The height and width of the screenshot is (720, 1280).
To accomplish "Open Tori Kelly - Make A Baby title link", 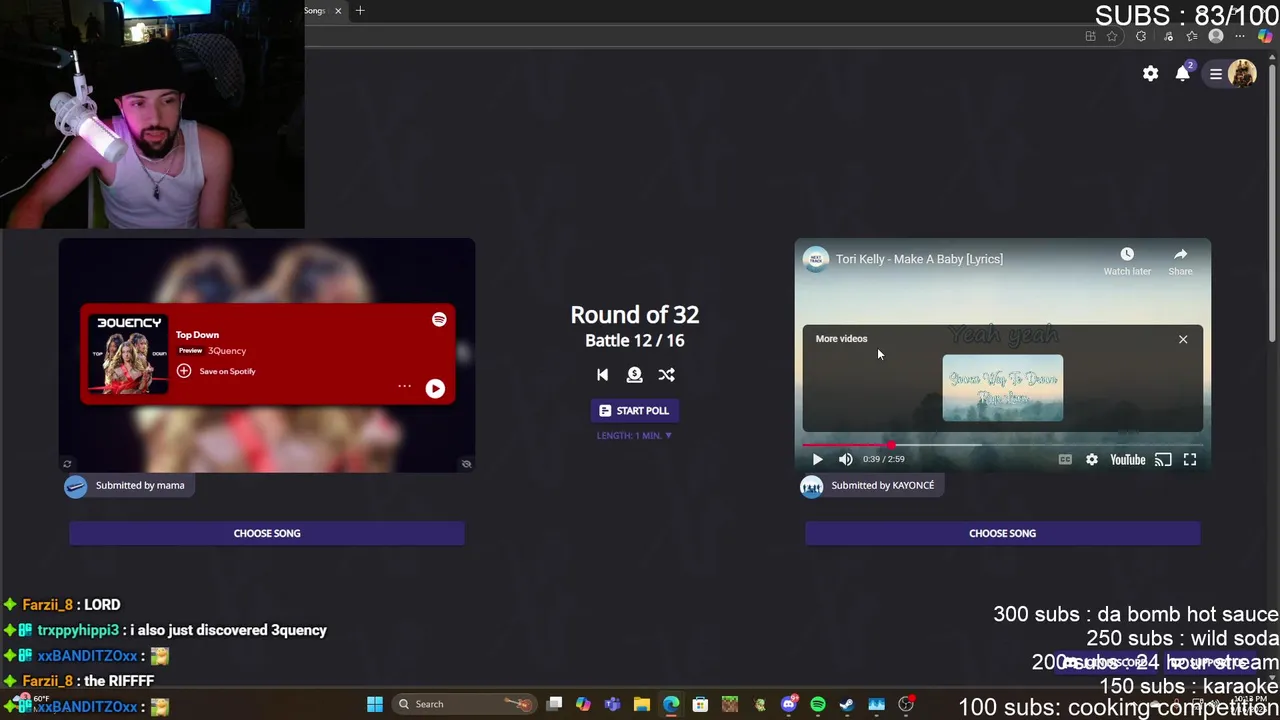I will (919, 259).
